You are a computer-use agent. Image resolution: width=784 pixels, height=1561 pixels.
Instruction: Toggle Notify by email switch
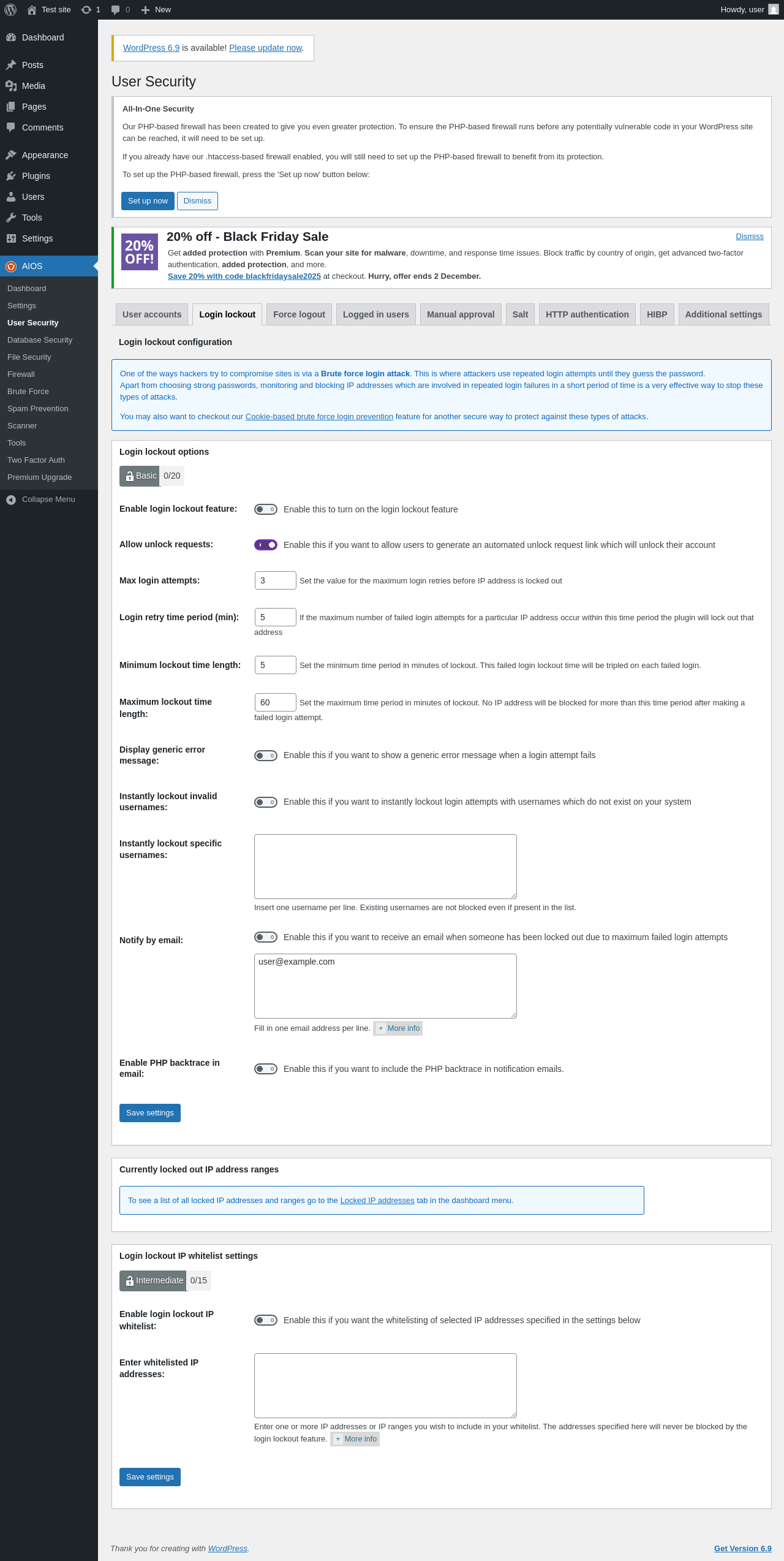[266, 937]
